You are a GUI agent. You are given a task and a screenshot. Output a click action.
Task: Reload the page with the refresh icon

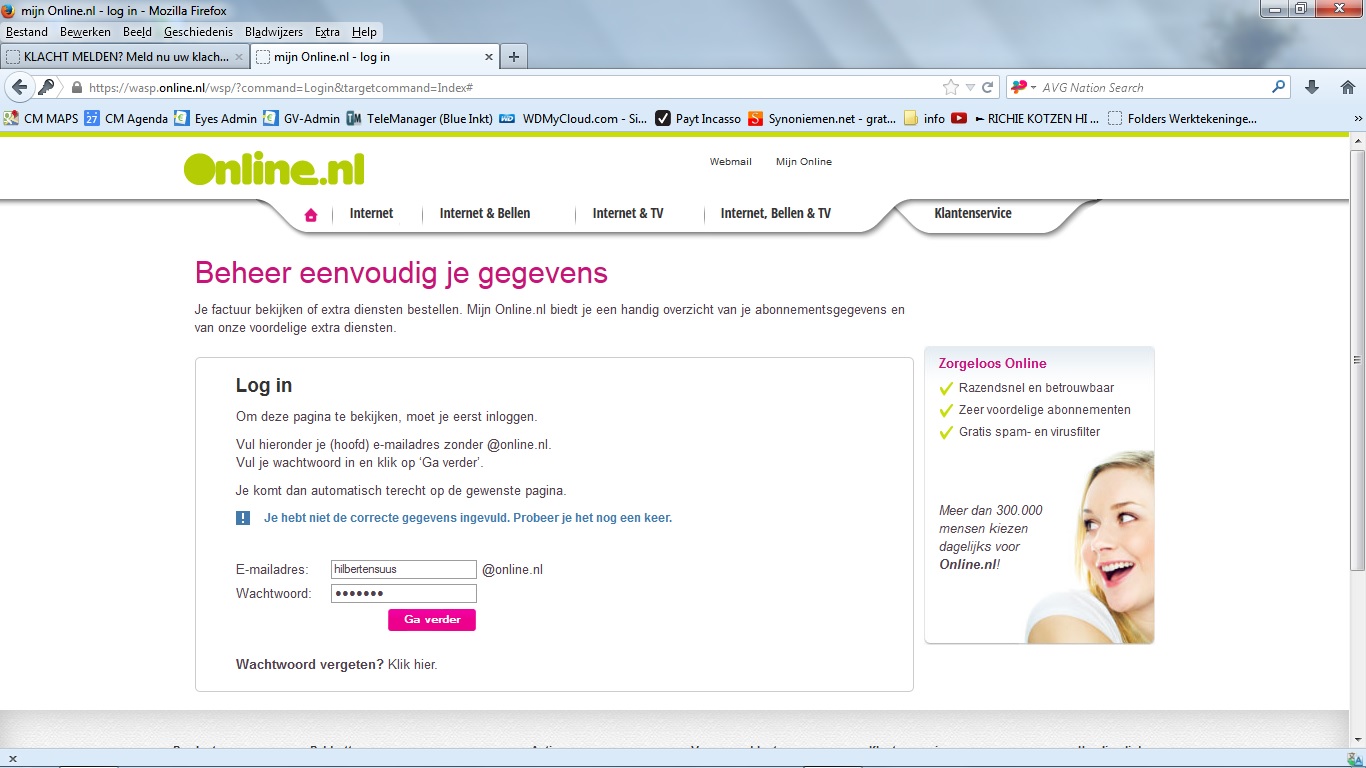coord(987,87)
